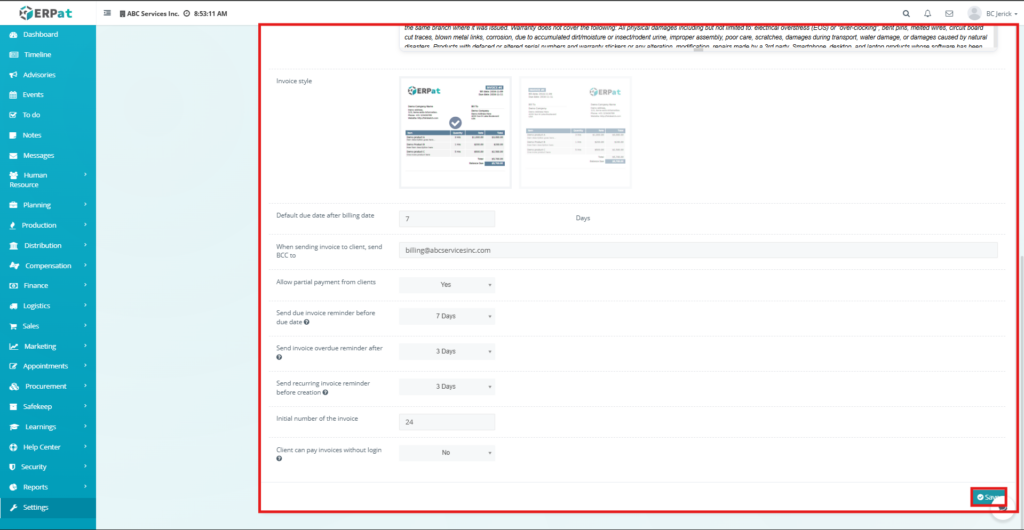Open recurring invoice reminder dropdown
Image resolution: width=1024 pixels, height=530 pixels.
click(447, 386)
